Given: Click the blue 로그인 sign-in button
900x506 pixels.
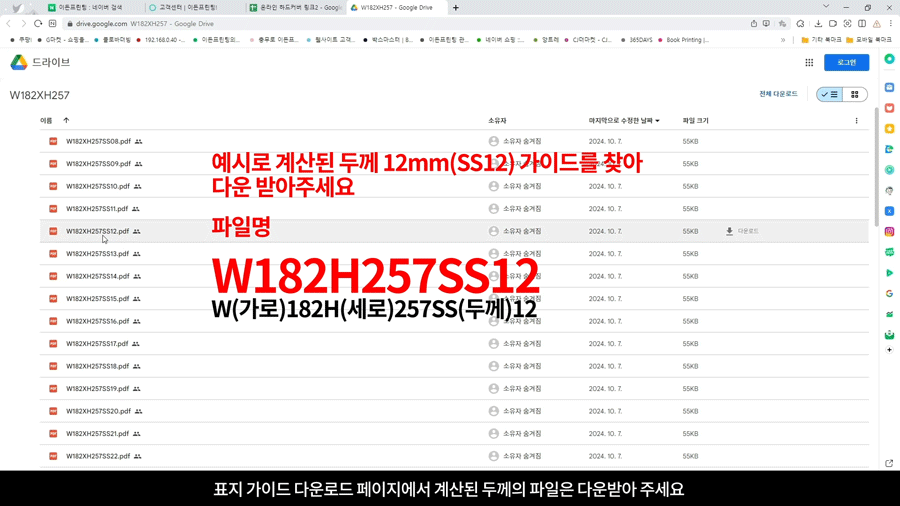Looking at the screenshot, I should click(x=846, y=63).
